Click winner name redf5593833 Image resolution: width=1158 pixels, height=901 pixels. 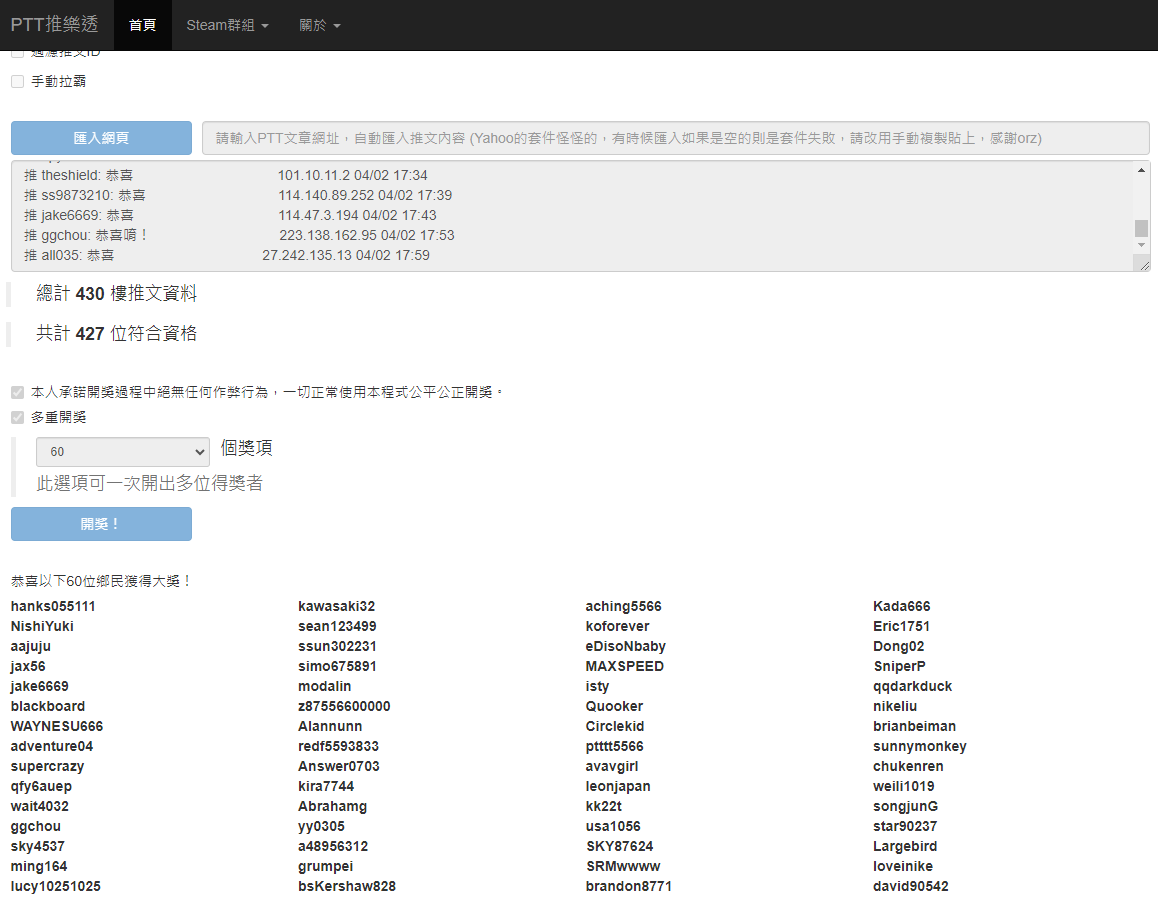339,746
